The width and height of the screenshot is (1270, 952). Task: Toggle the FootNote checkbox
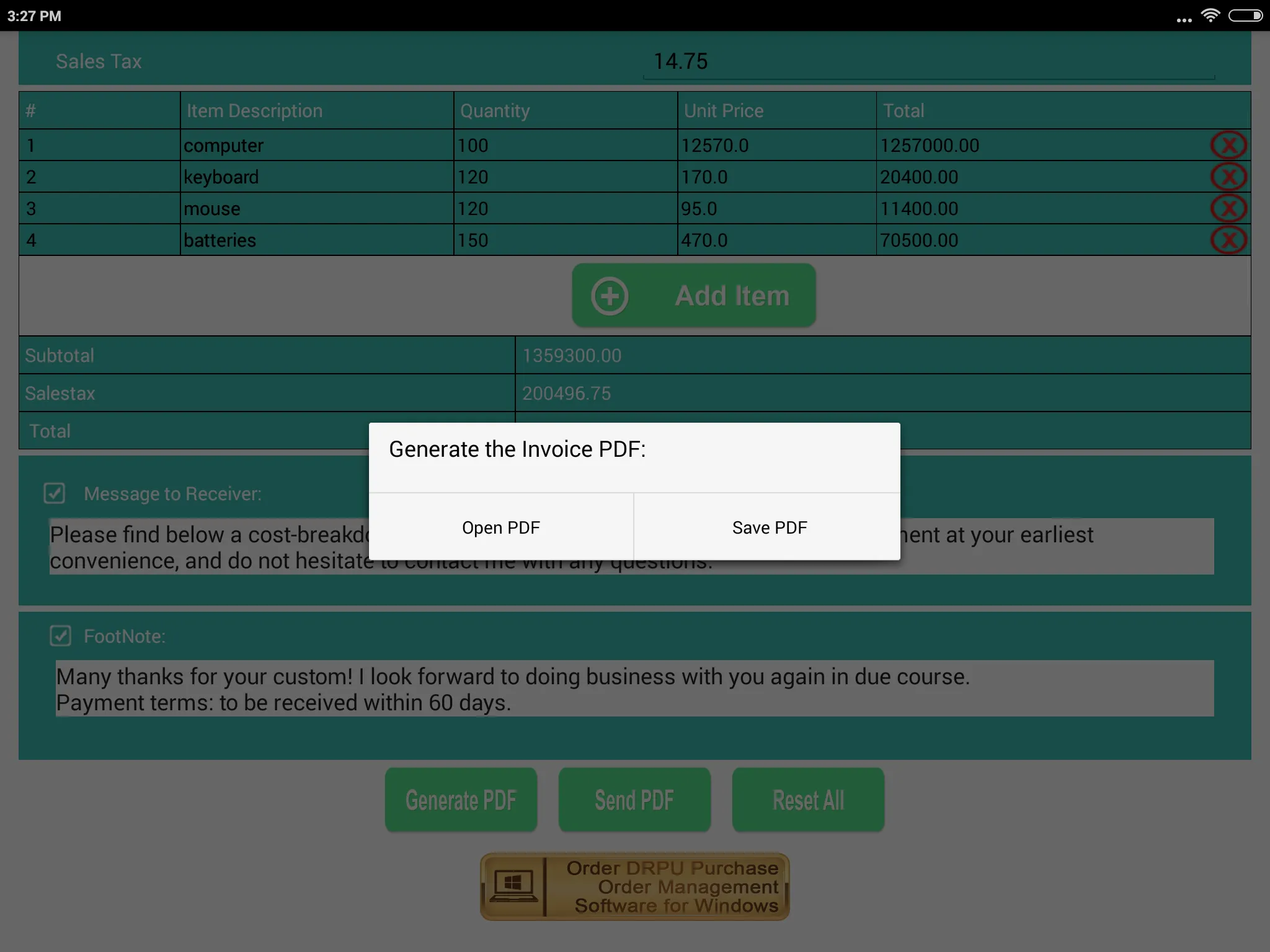click(x=61, y=634)
